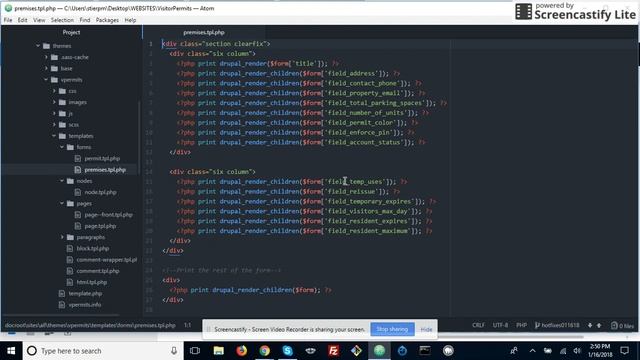
Task: Open comment-wrapper.tpl.php in the tree
Action: pos(107,260)
